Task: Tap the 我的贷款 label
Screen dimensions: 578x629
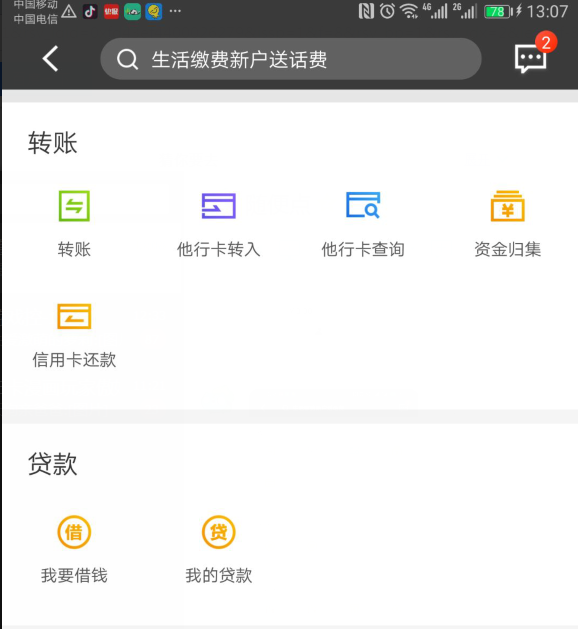Action: coord(219,575)
